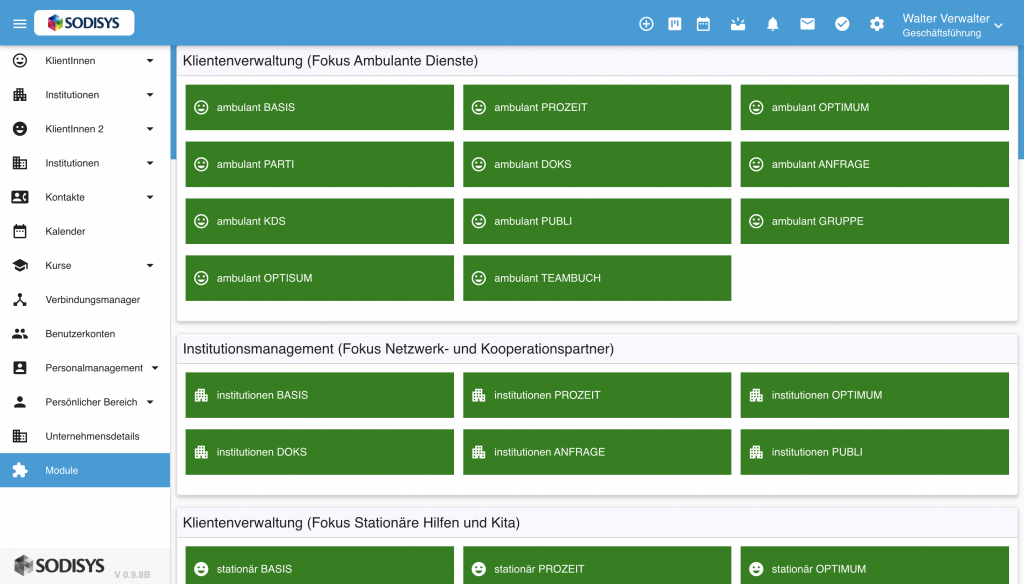Select the institutionen ANFRAGE module tile
Viewport: 1024px width, 584px height.
(597, 452)
